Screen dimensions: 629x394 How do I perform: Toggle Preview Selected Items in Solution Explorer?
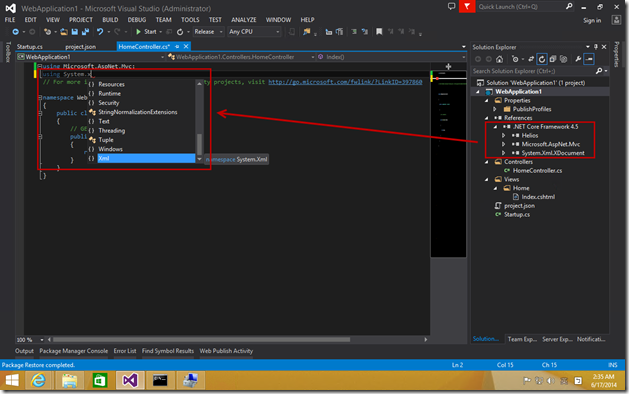589,59
